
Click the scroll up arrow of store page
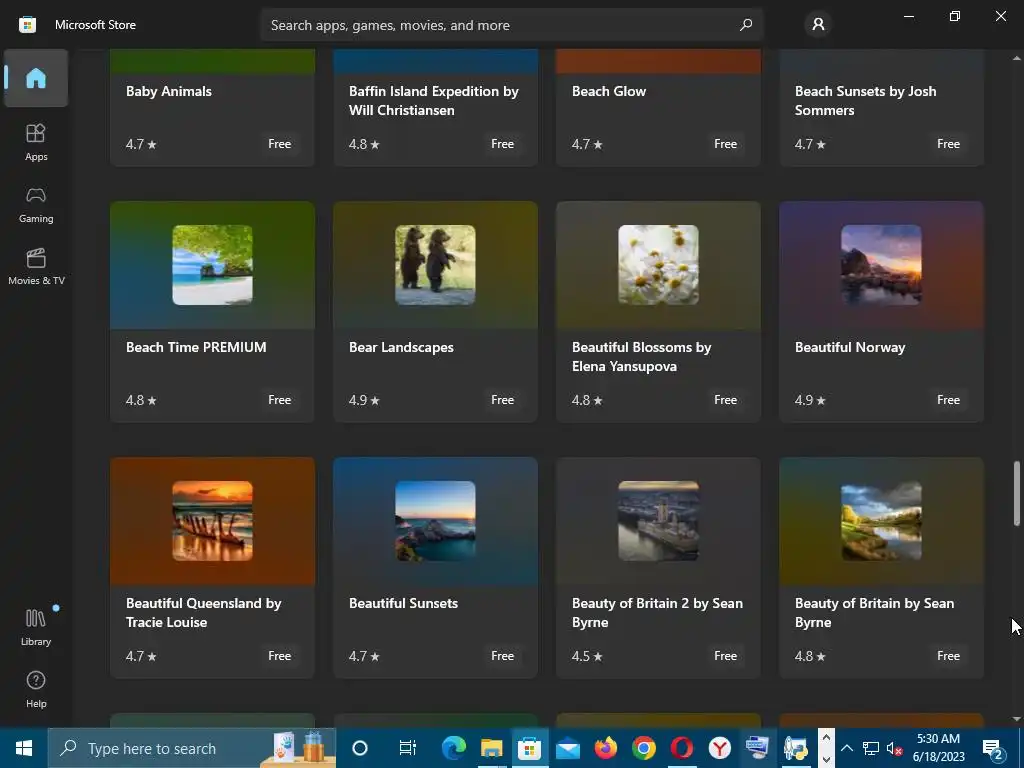pyautogui.click(x=1016, y=58)
